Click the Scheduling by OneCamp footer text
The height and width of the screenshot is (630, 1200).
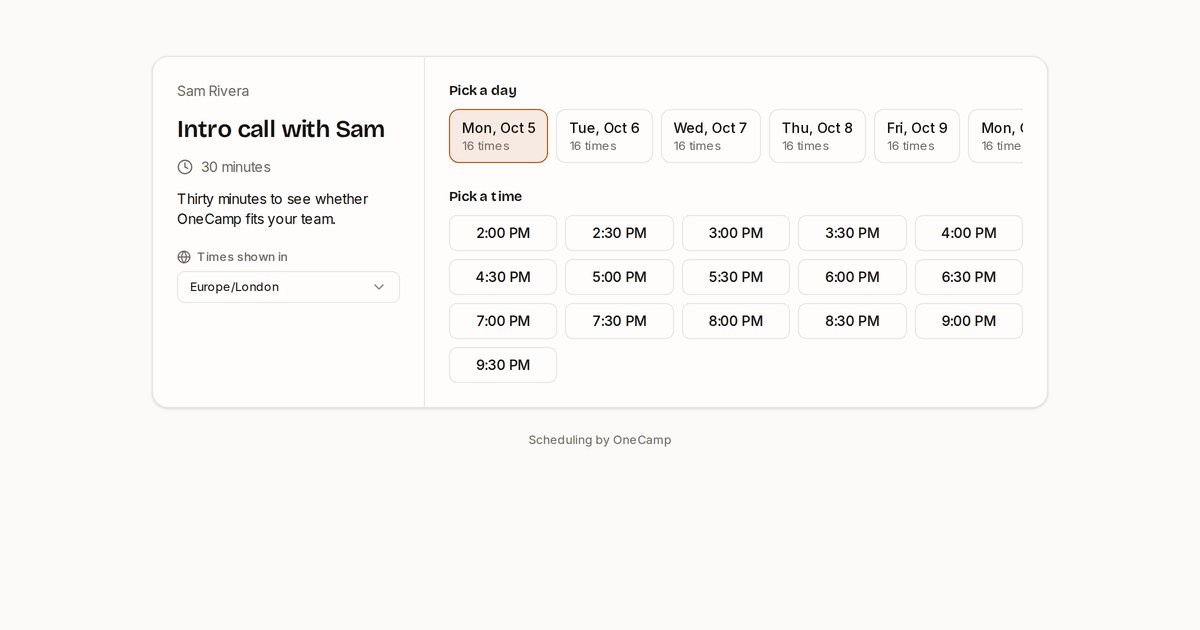point(600,440)
